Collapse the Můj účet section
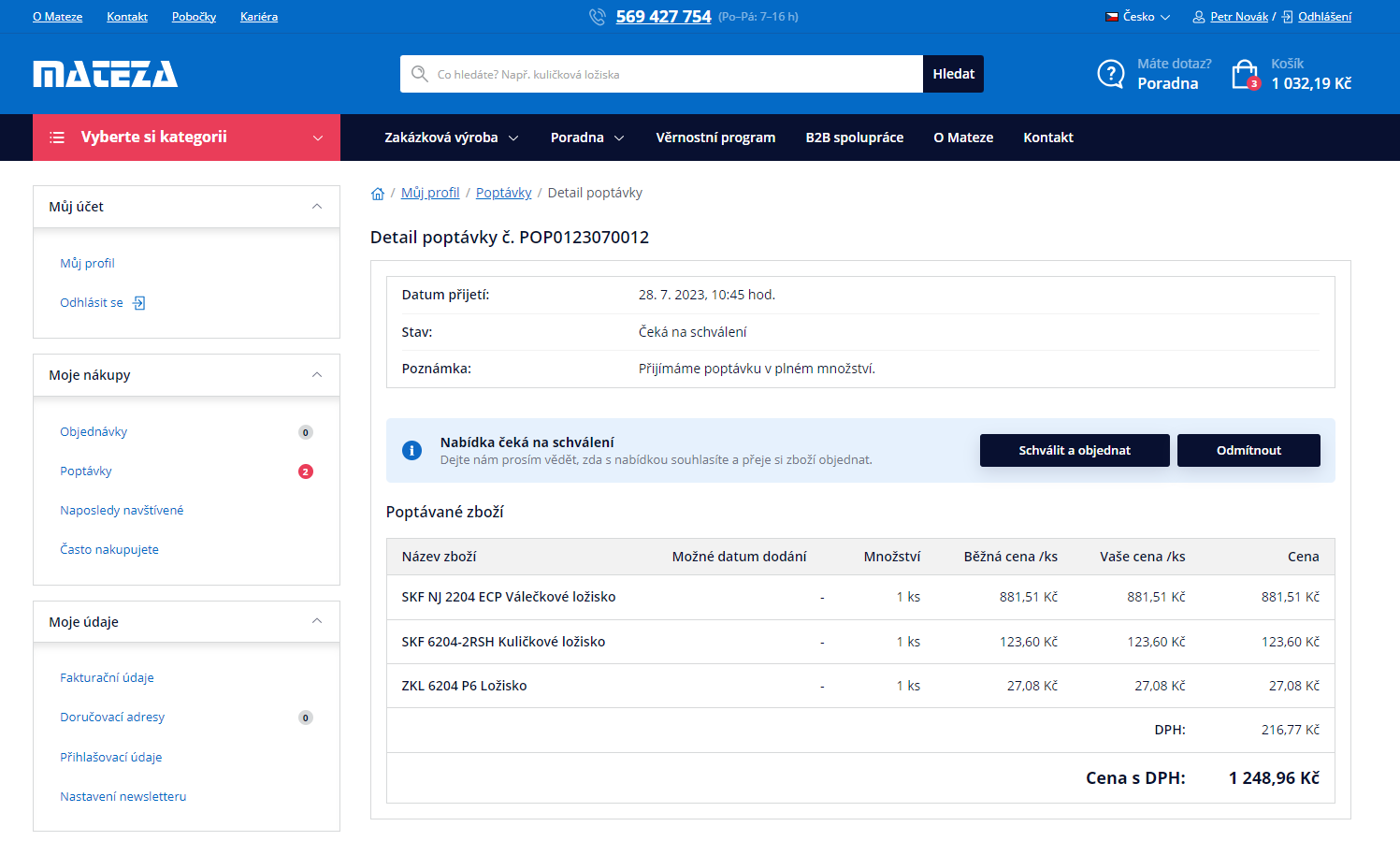Image resolution: width=1400 pixels, height=841 pixels. pos(317,207)
